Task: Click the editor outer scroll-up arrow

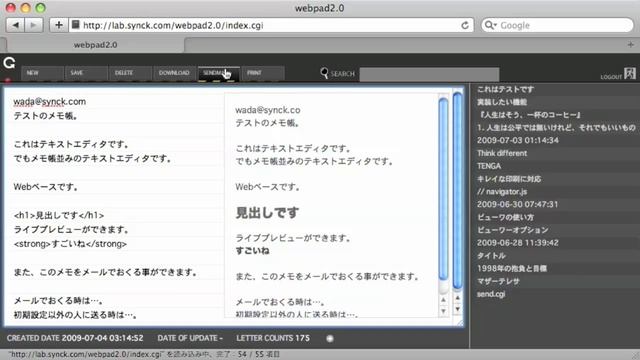Action: point(458,299)
